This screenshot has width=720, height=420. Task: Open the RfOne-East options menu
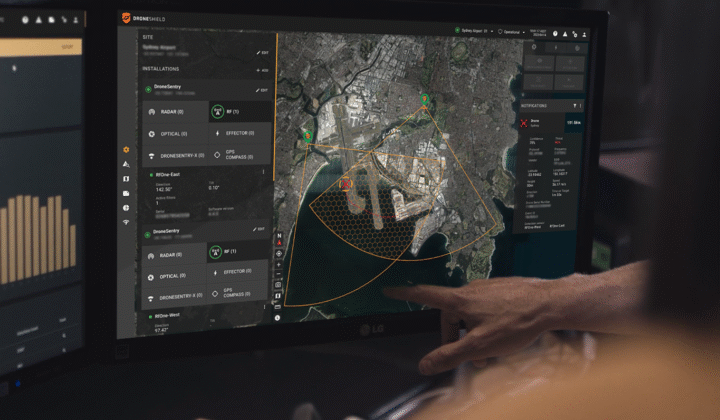(x=263, y=173)
